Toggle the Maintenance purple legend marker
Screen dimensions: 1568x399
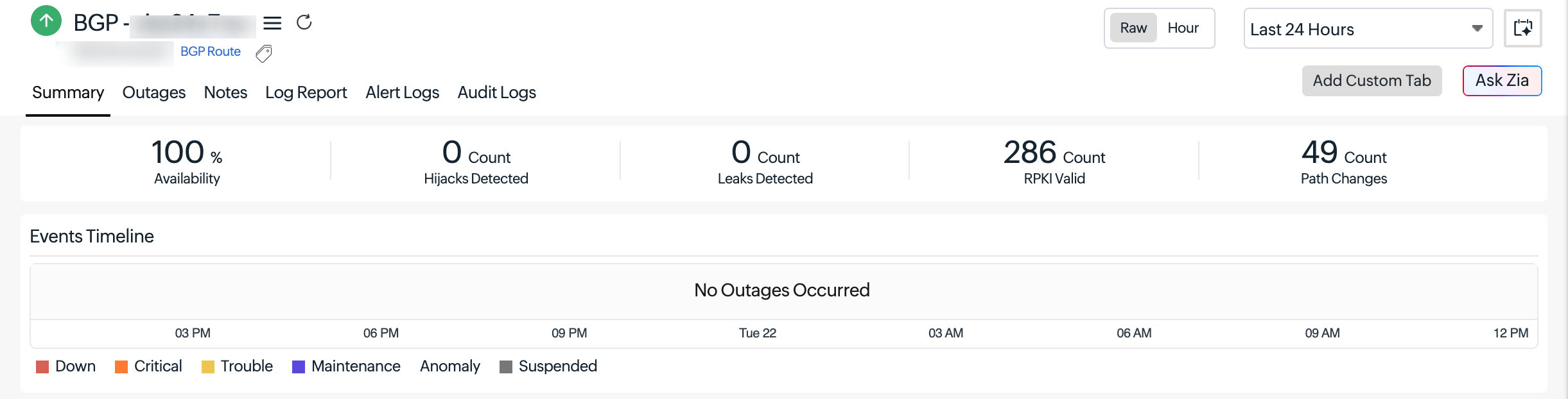click(x=299, y=367)
